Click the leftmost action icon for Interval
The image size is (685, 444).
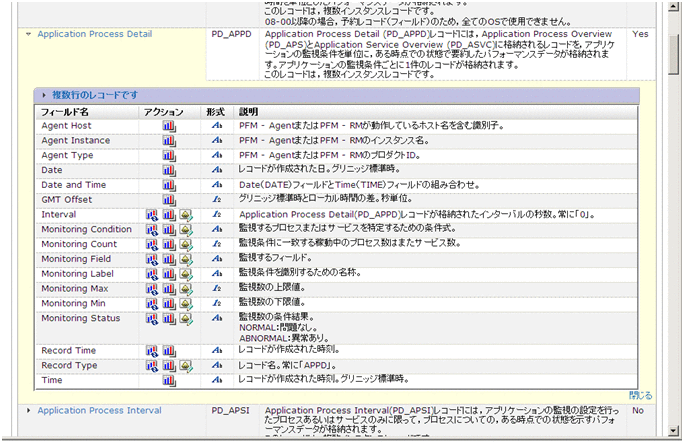(151, 215)
